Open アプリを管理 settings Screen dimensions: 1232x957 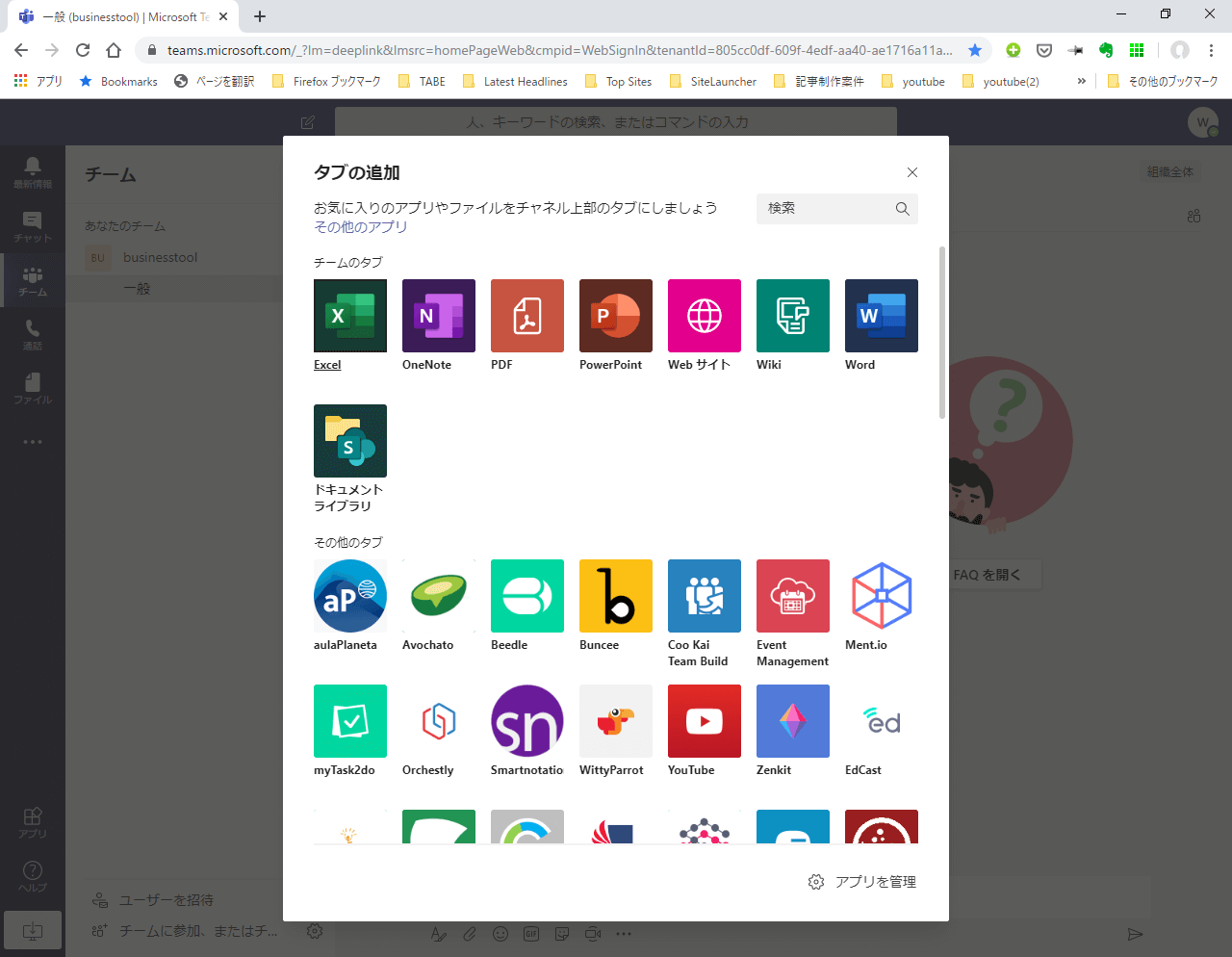click(862, 882)
